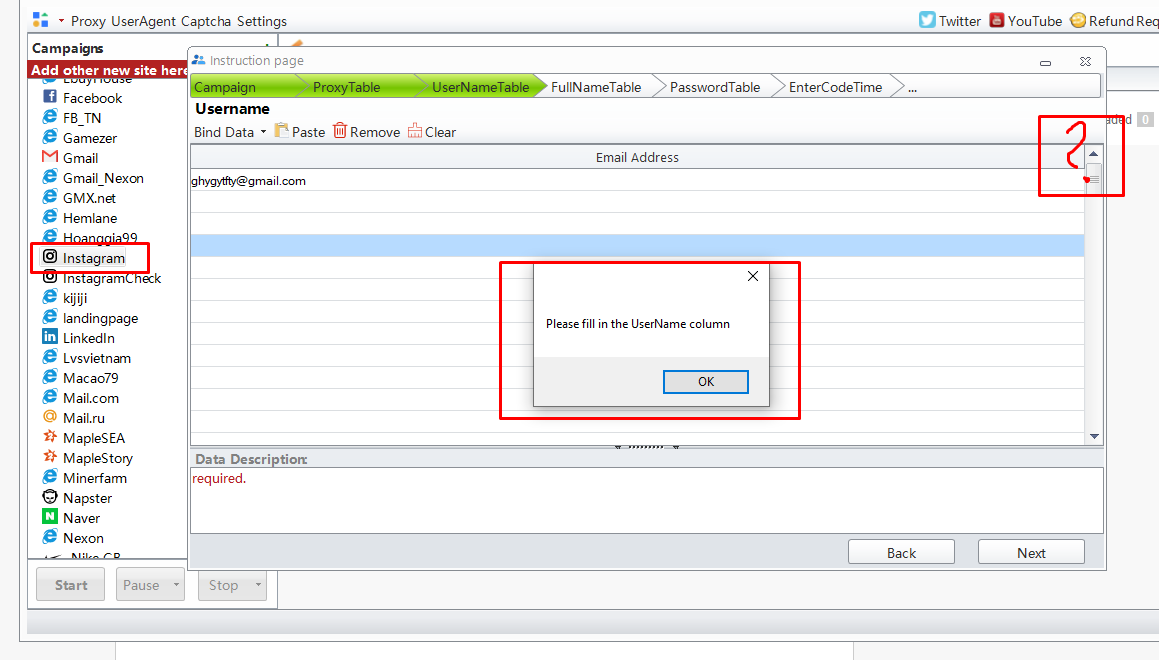
Task: Click the Paste clipboard icon
Action: coord(282,131)
